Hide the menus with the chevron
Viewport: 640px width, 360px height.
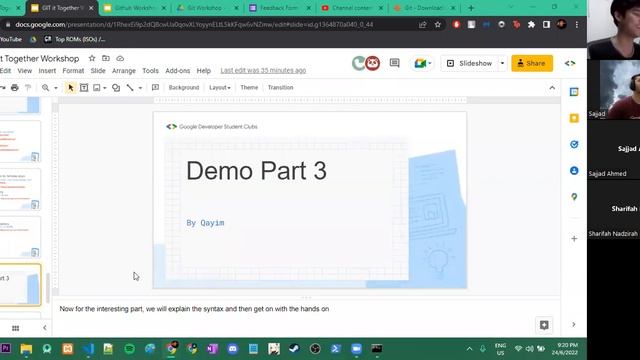tap(552, 87)
